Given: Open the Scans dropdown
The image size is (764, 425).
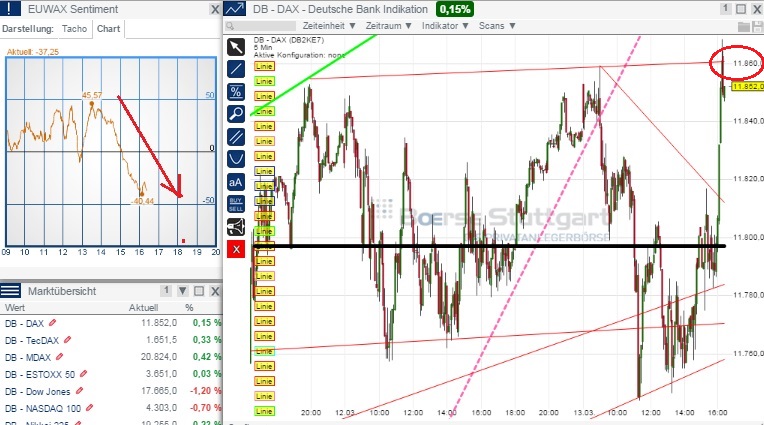Looking at the screenshot, I should [x=497, y=26].
